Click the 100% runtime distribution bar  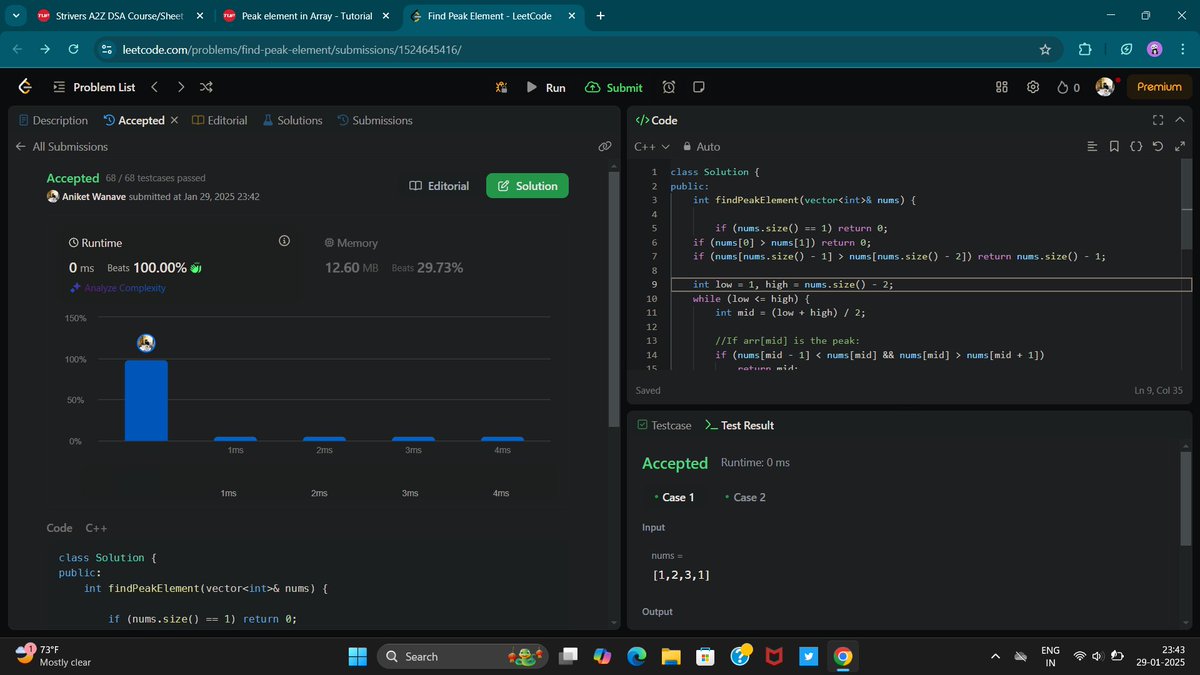pyautogui.click(x=146, y=400)
